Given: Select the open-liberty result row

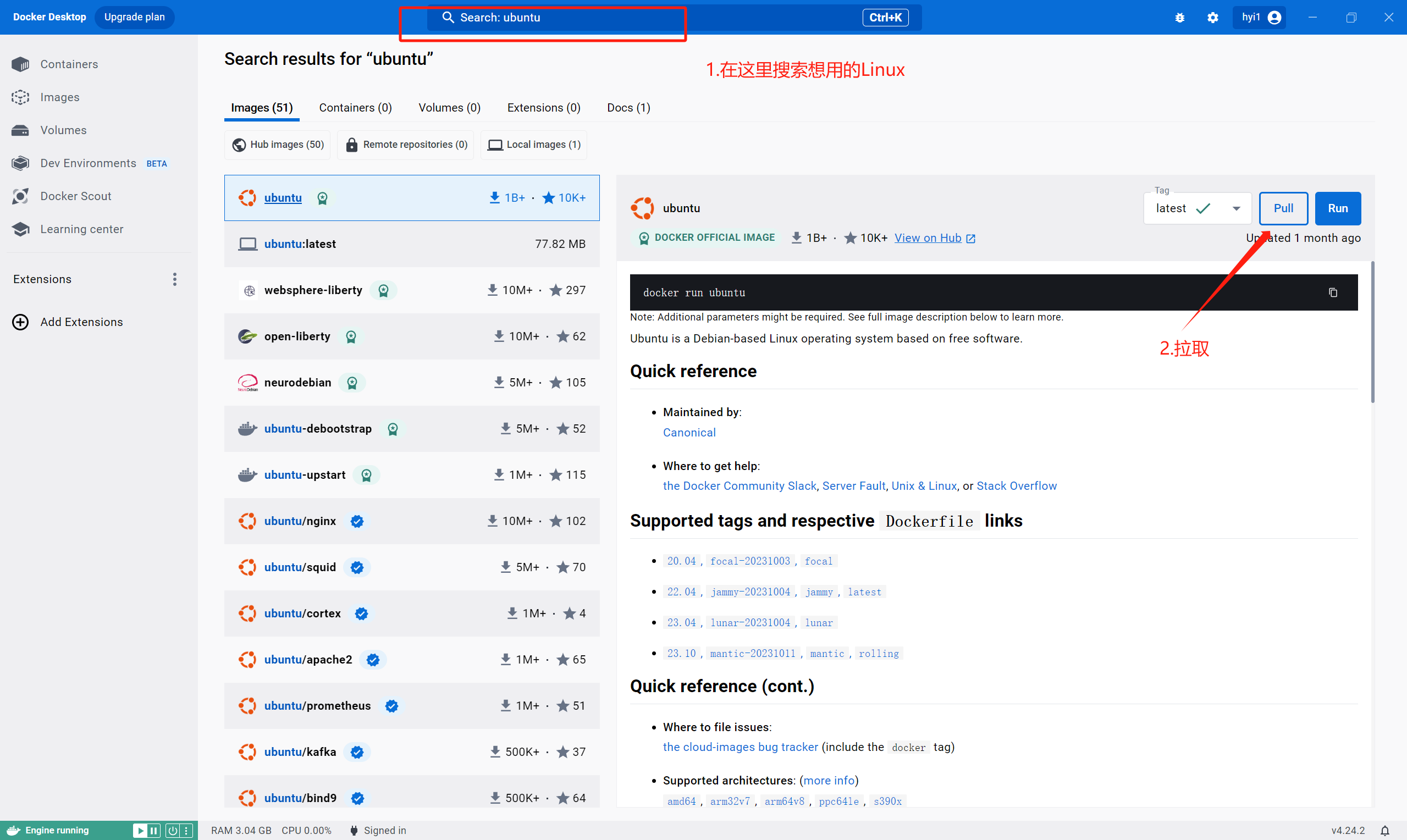Looking at the screenshot, I should pos(411,336).
